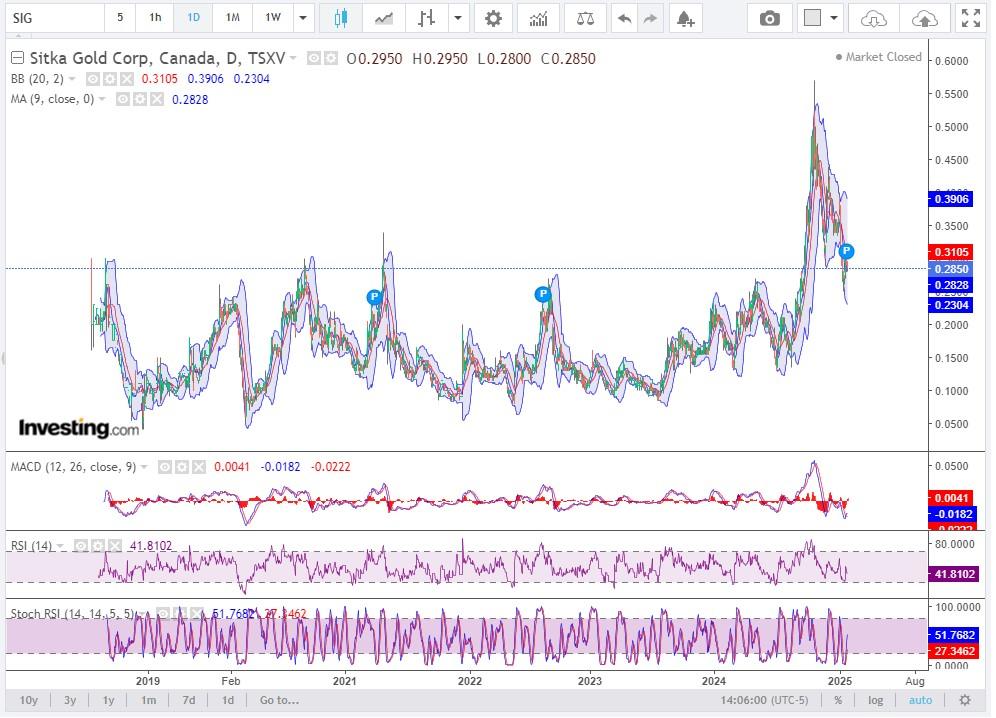Open MA indicator settings gear
The width and height of the screenshot is (996, 718).
pos(140,100)
